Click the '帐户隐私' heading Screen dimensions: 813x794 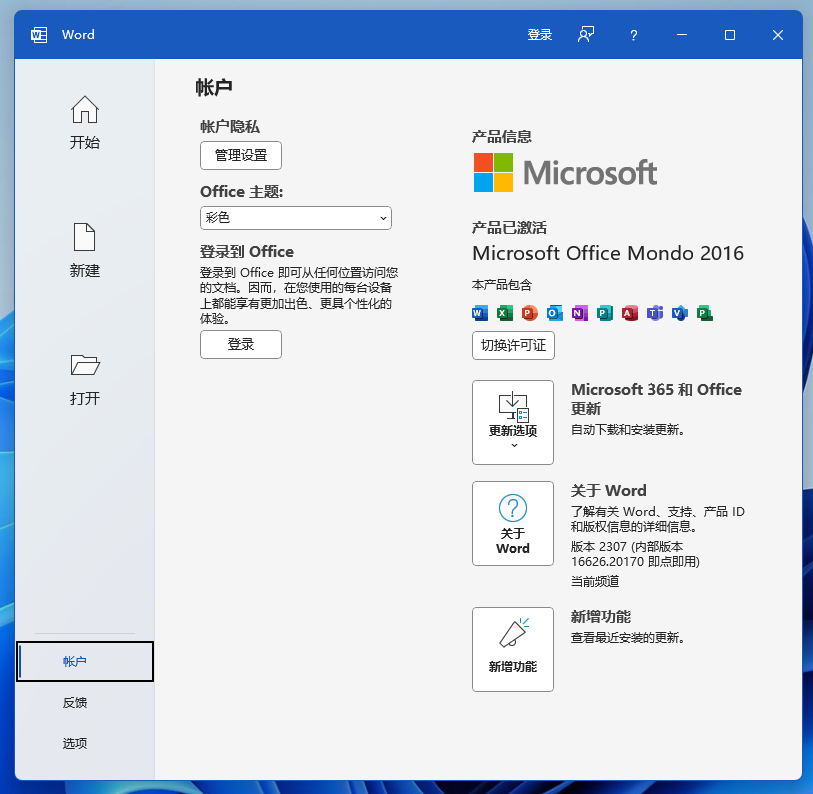(230, 127)
